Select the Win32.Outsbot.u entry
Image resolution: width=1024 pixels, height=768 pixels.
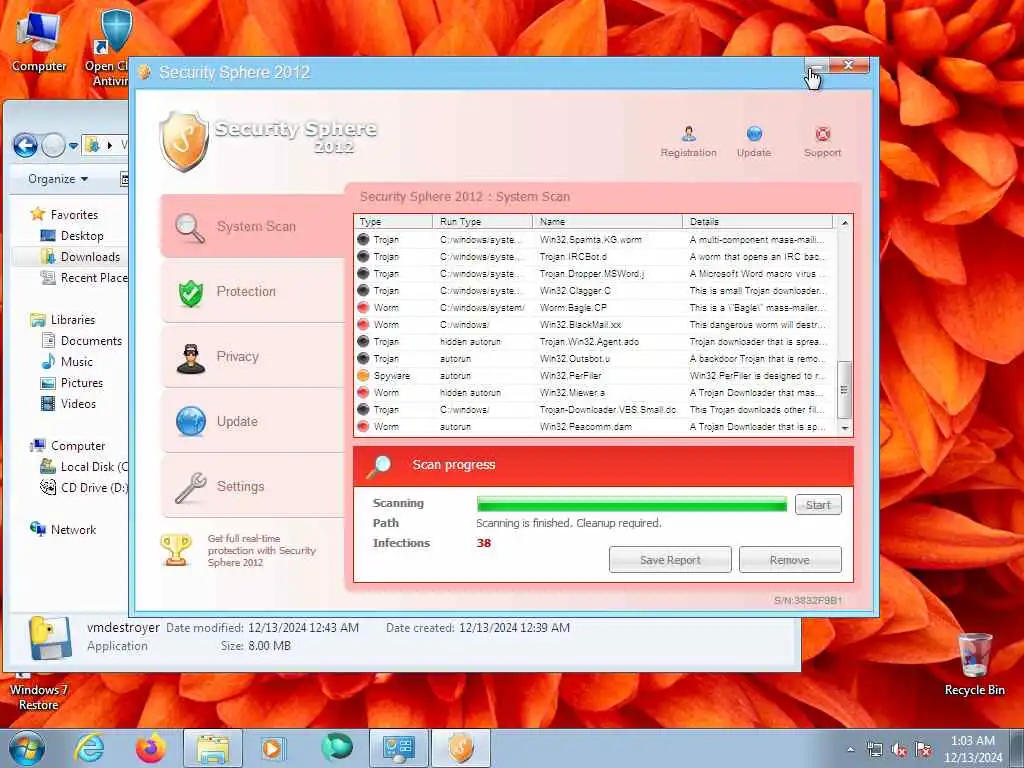(x=595, y=359)
